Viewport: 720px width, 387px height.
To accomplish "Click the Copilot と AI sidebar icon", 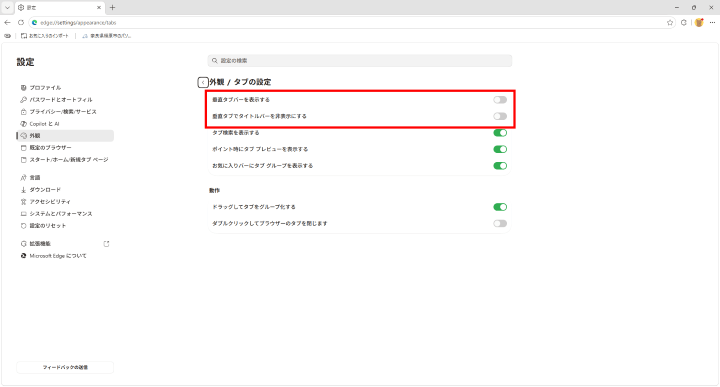I will tap(23, 124).
